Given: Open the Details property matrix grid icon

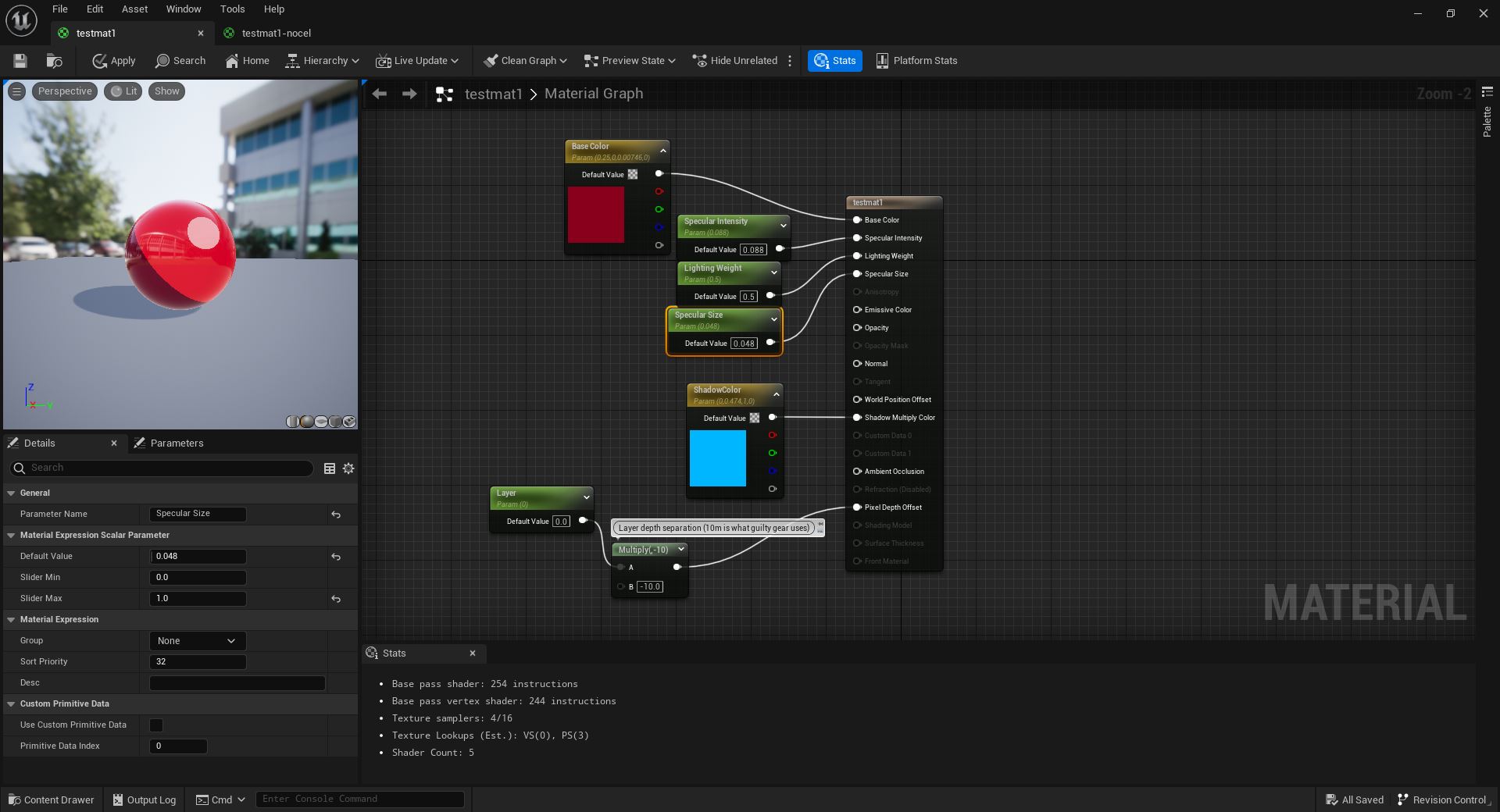Looking at the screenshot, I should pos(330,468).
